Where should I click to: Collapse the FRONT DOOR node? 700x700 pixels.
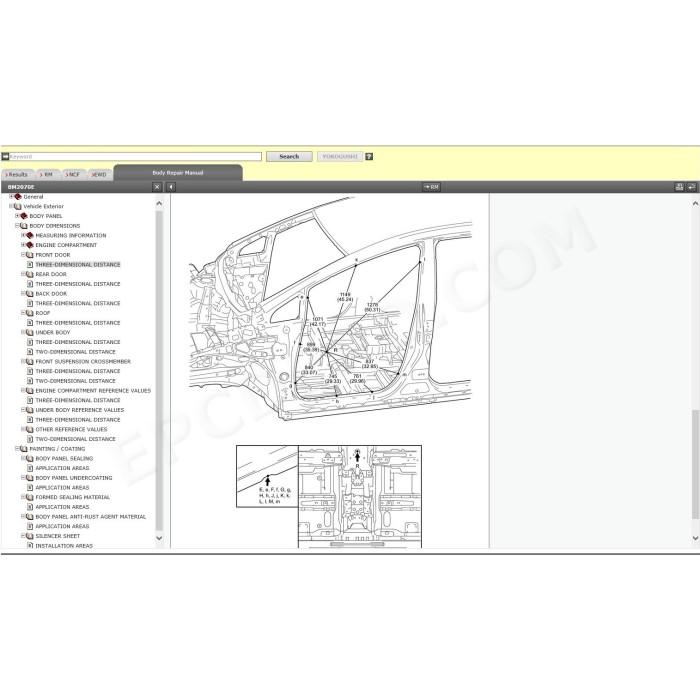click(x=23, y=254)
